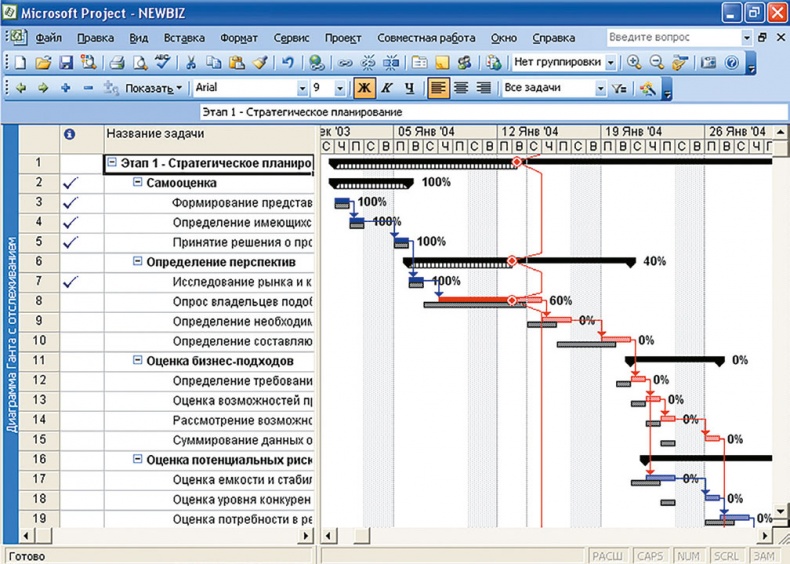
Task: Click the 'Введите вопрос' help input field
Action: click(x=672, y=37)
